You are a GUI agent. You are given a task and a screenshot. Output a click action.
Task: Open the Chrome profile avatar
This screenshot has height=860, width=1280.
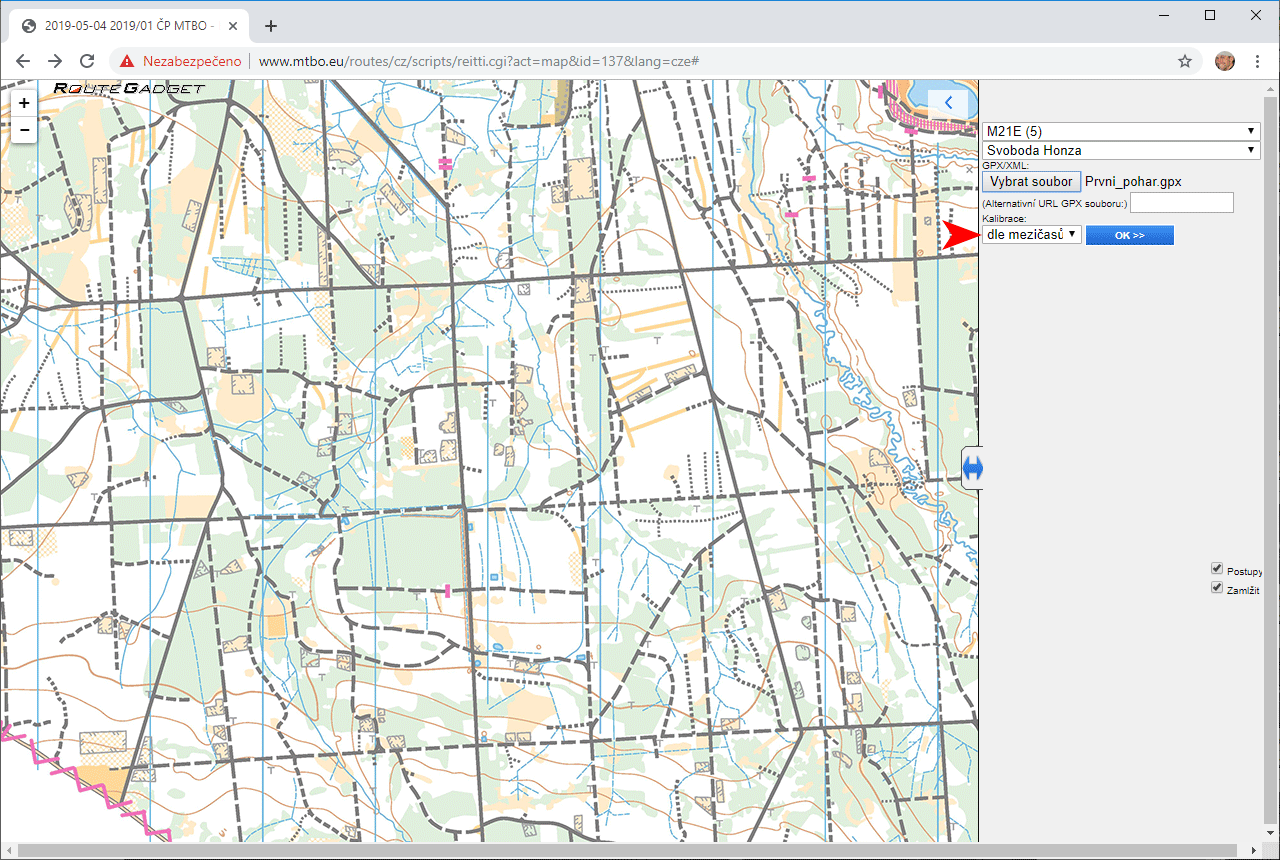coord(1224,61)
